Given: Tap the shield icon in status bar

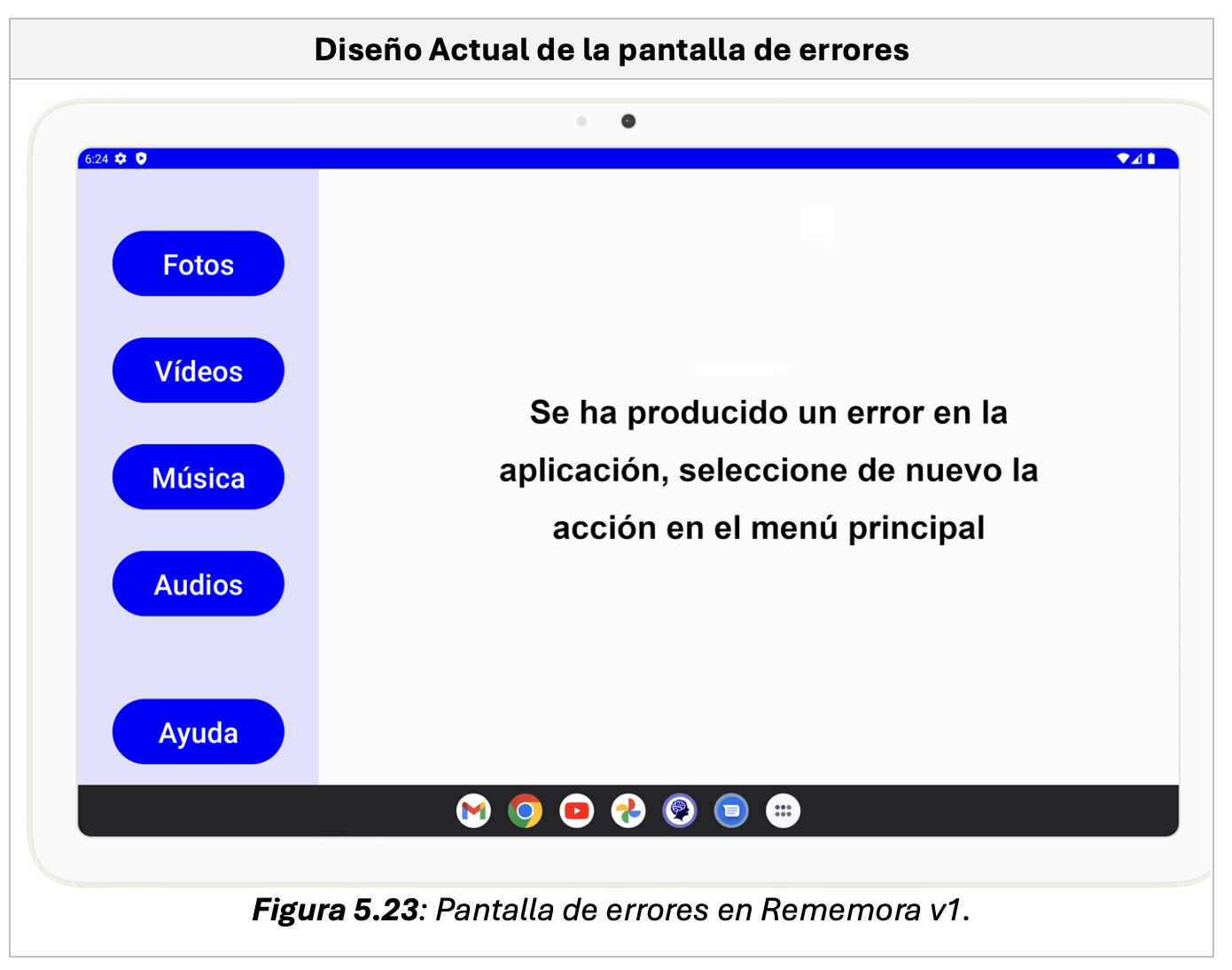Looking at the screenshot, I should (141, 159).
